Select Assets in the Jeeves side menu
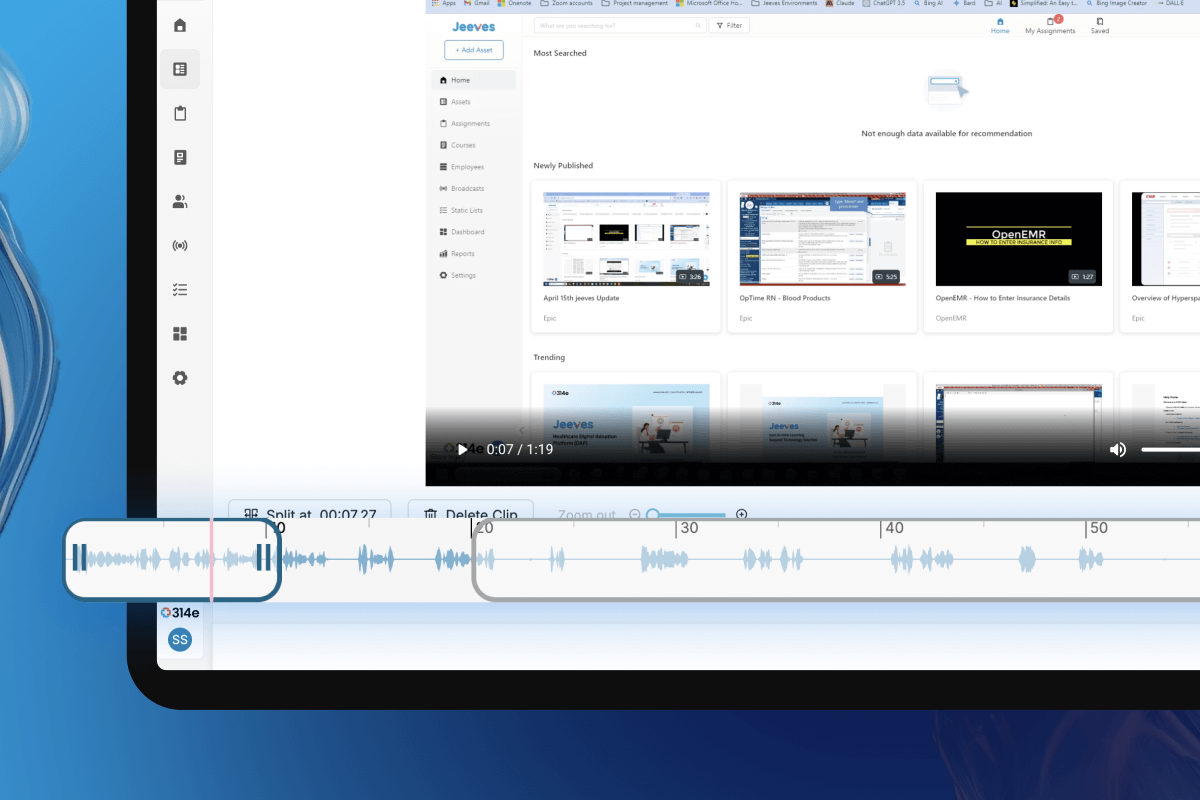 pyautogui.click(x=474, y=102)
